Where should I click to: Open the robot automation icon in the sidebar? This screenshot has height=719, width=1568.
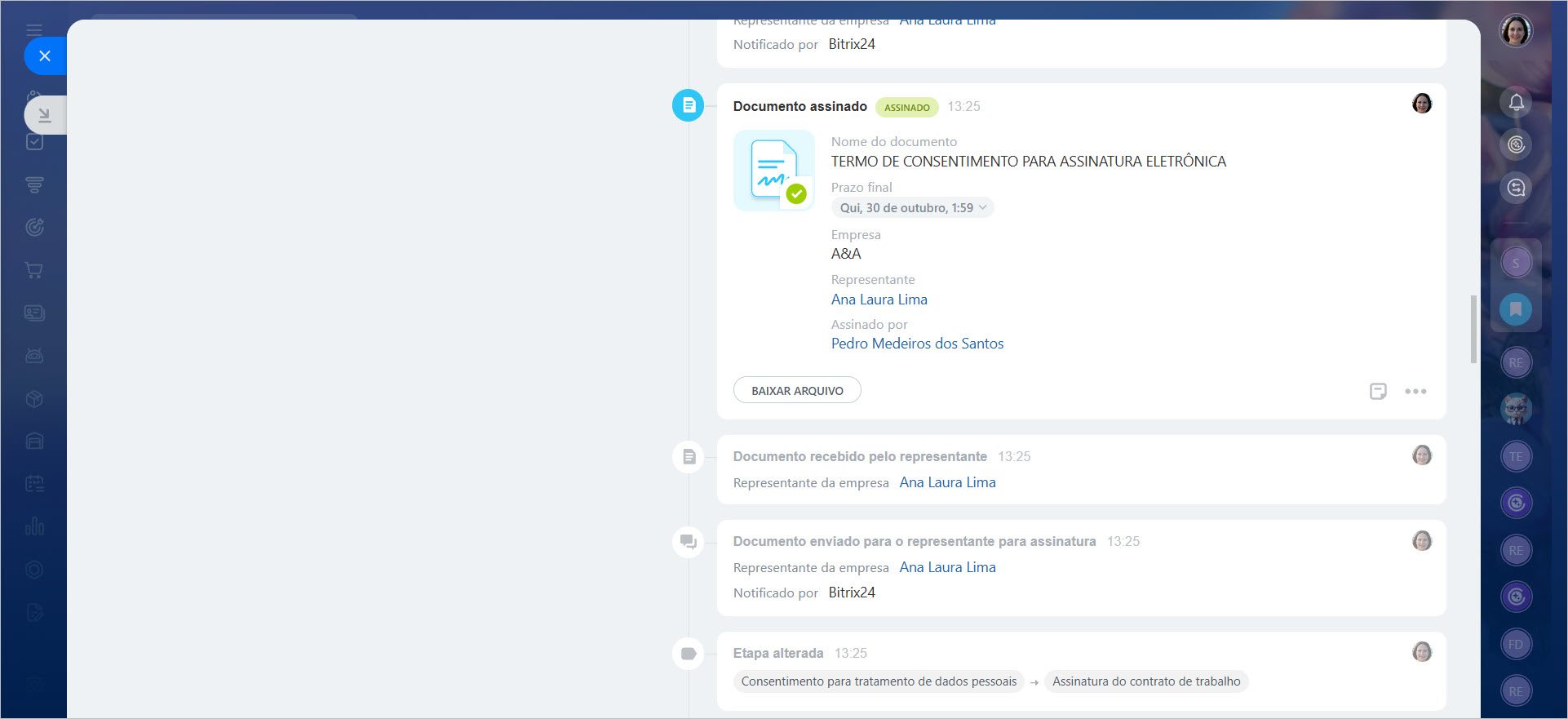(x=34, y=356)
